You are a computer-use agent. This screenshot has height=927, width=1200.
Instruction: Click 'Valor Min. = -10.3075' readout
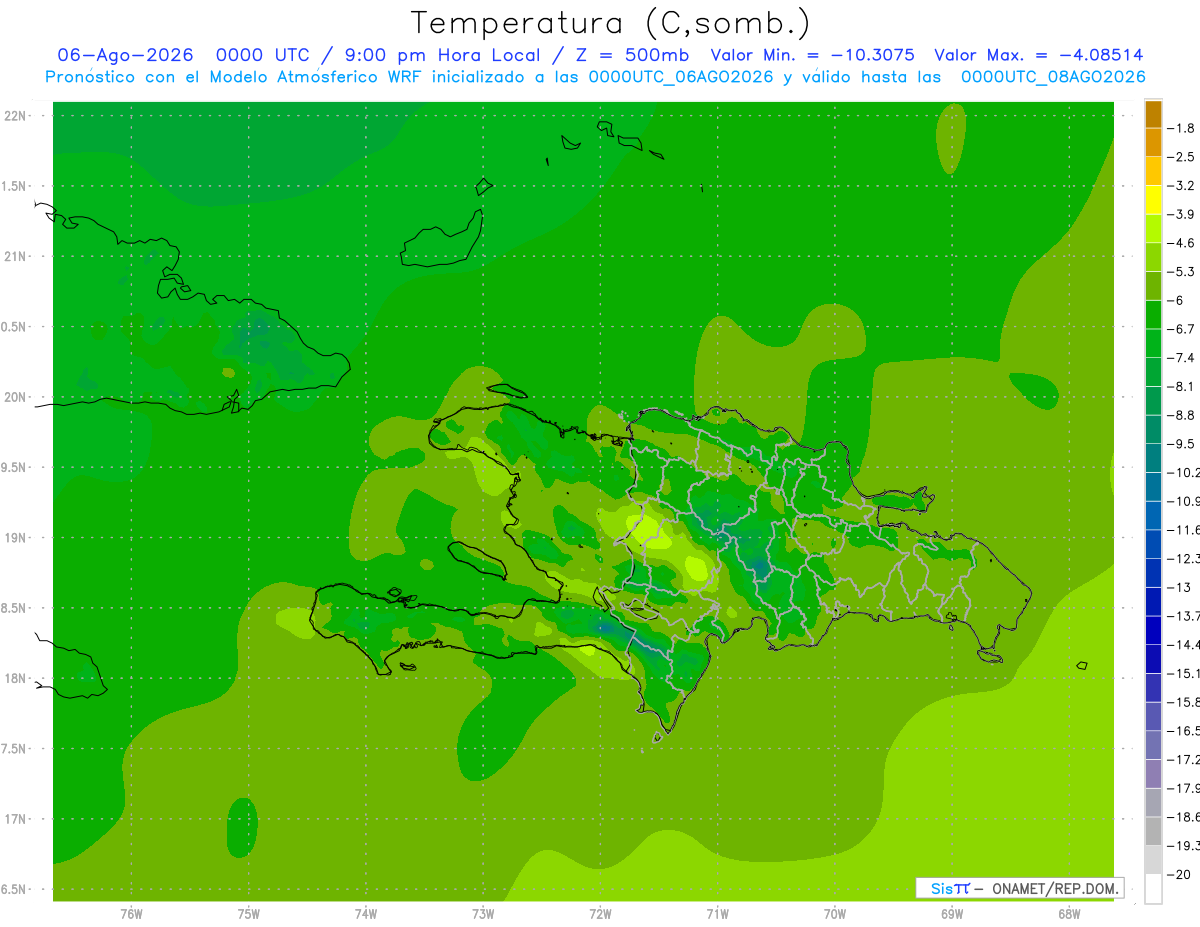(812, 55)
